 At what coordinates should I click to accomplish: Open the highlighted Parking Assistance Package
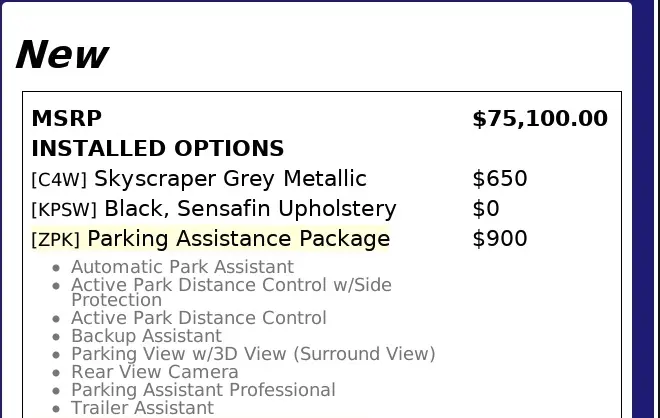click(238, 239)
